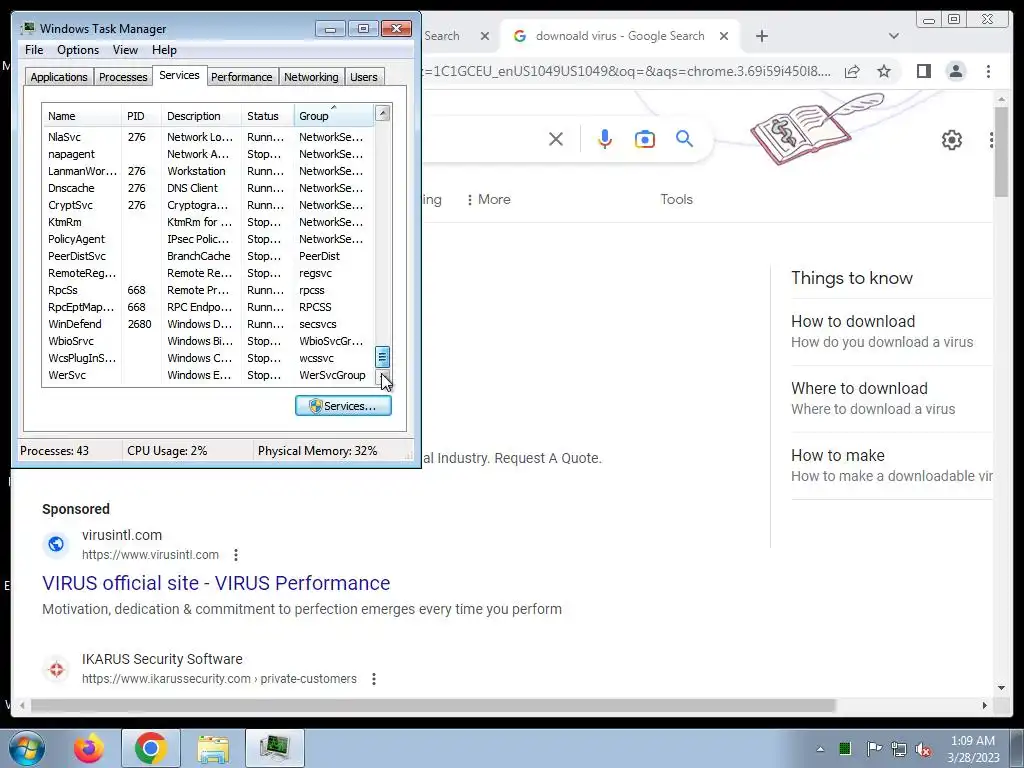Switch to the Applications tab
Image resolution: width=1024 pixels, height=768 pixels.
click(x=59, y=76)
